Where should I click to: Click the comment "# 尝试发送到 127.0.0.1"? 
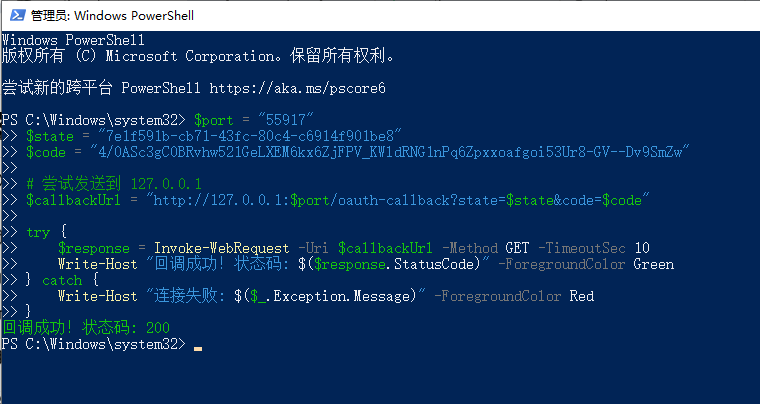click(114, 184)
